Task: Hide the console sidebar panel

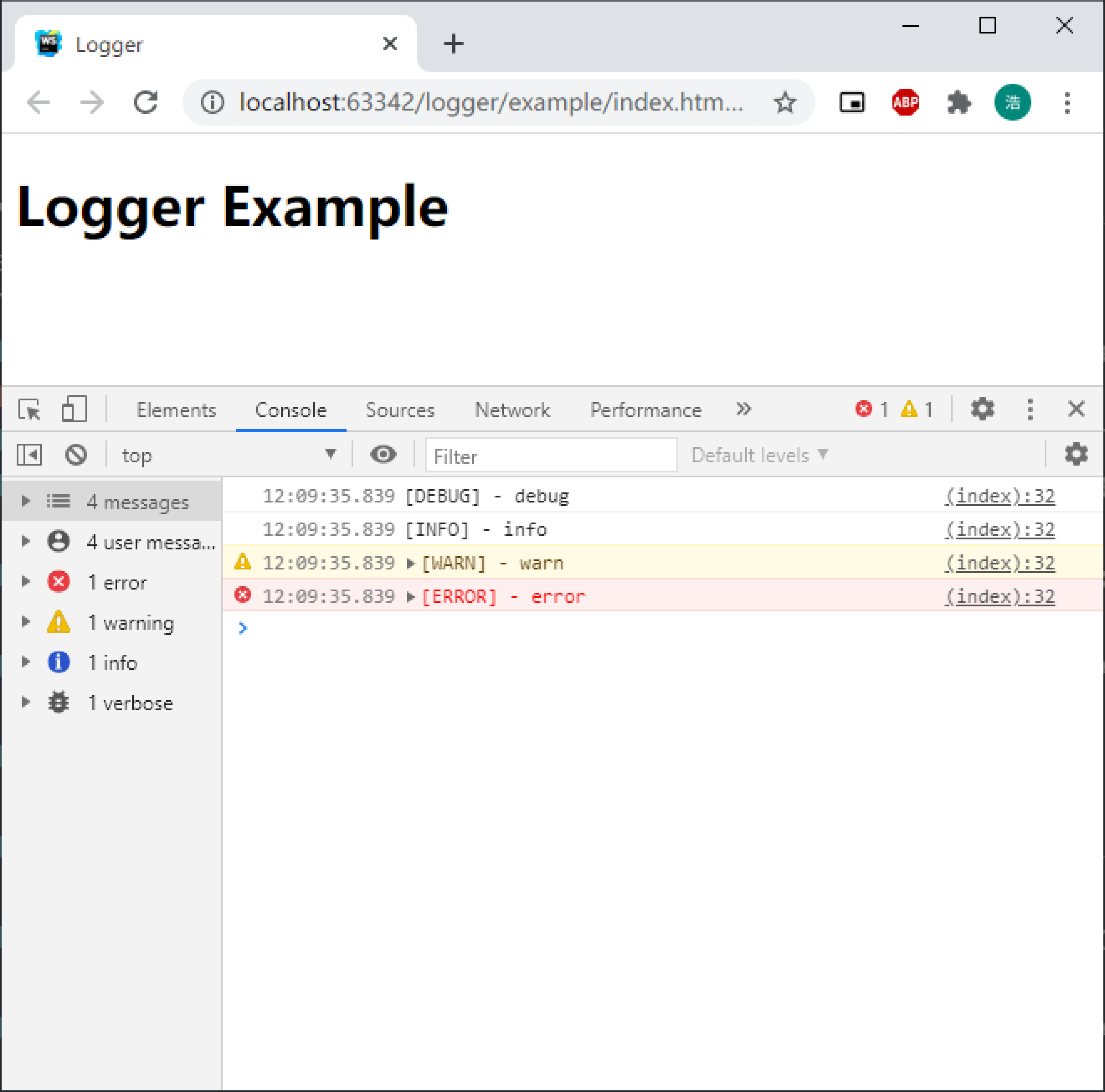Action: [29, 454]
